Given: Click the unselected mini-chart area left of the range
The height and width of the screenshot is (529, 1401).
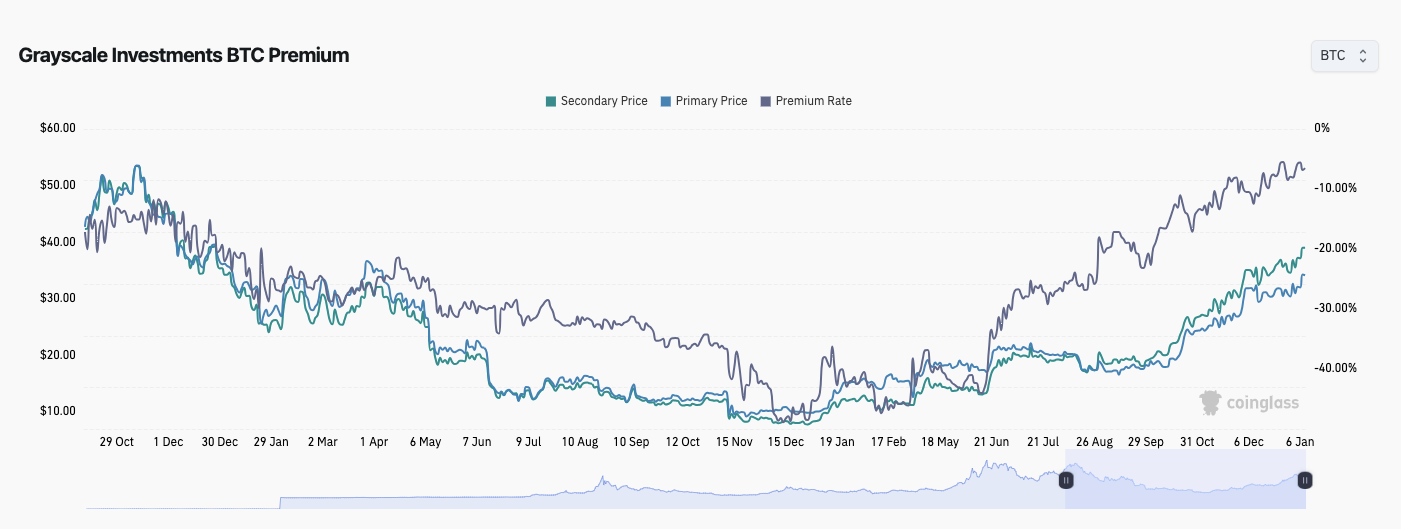Looking at the screenshot, I should (600, 490).
